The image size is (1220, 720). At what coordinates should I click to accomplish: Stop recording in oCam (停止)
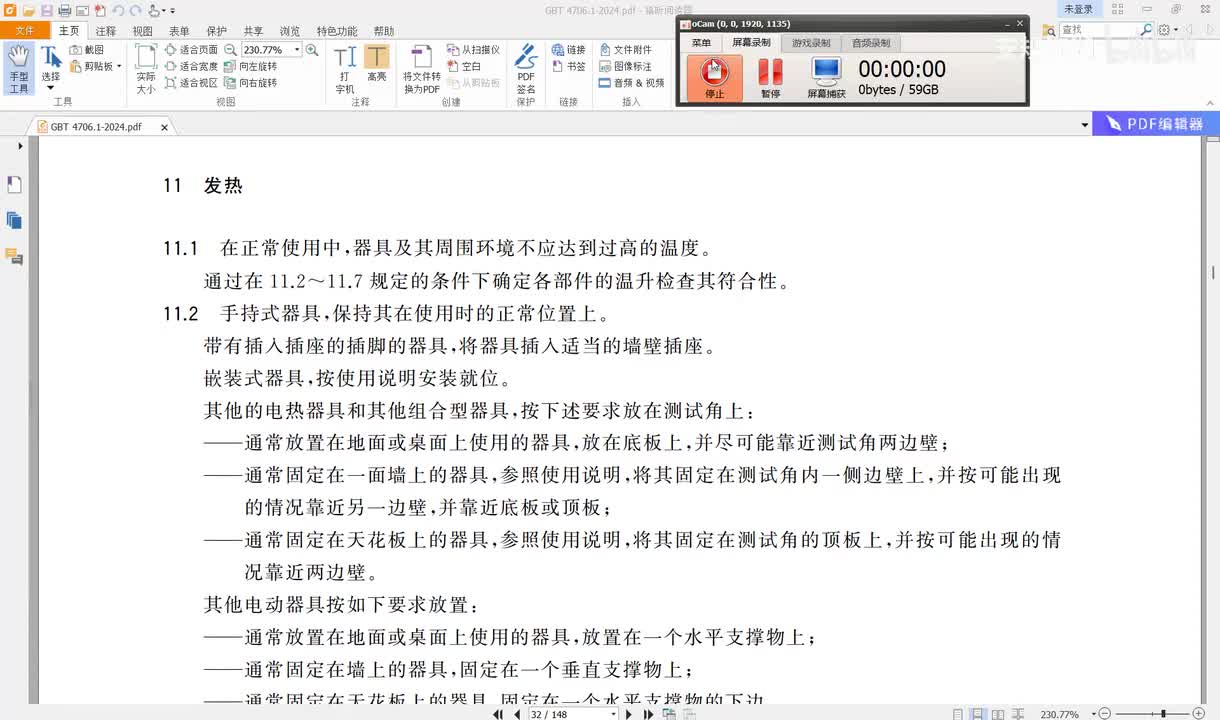coord(714,77)
